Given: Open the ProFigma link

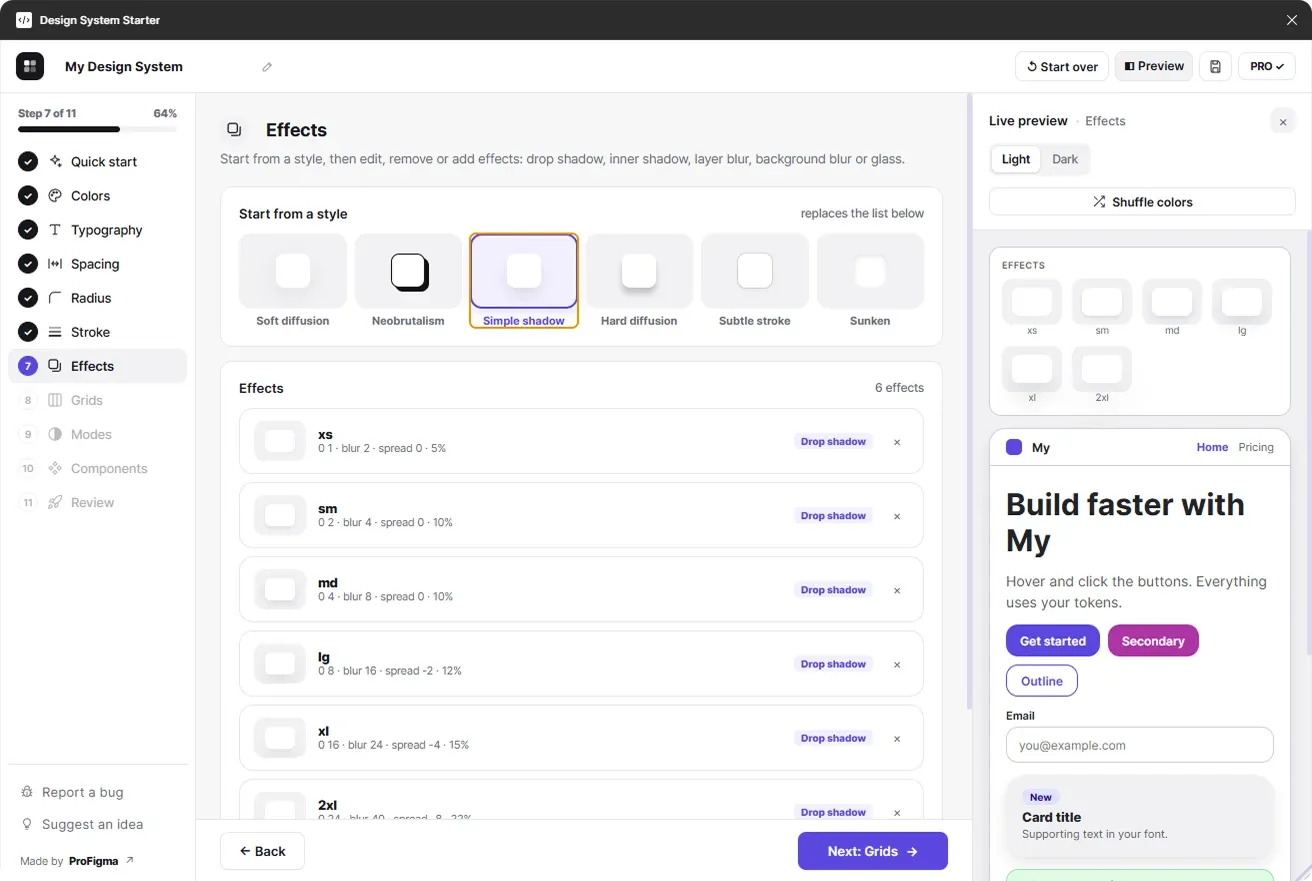Looking at the screenshot, I should [101, 861].
